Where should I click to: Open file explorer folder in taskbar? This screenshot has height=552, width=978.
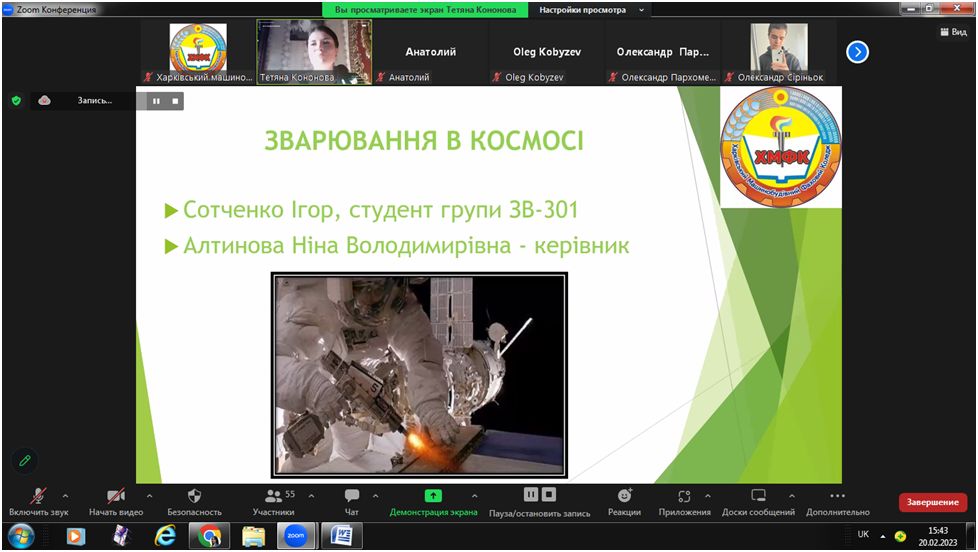point(253,536)
